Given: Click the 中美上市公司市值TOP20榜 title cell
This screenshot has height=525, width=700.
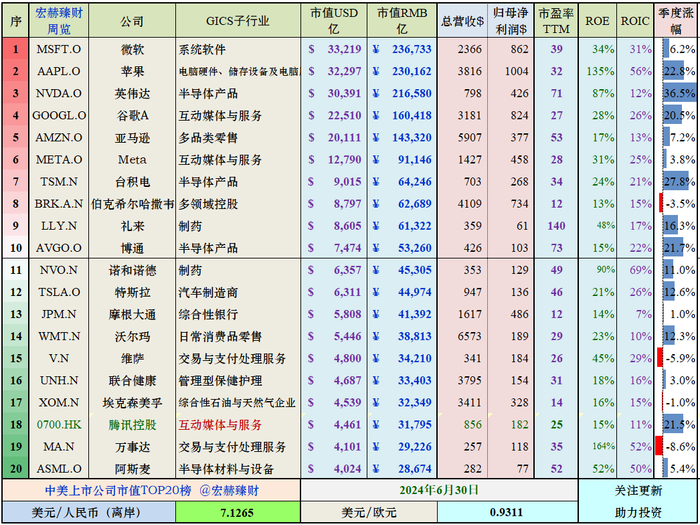Looking at the screenshot, I should point(151,490).
